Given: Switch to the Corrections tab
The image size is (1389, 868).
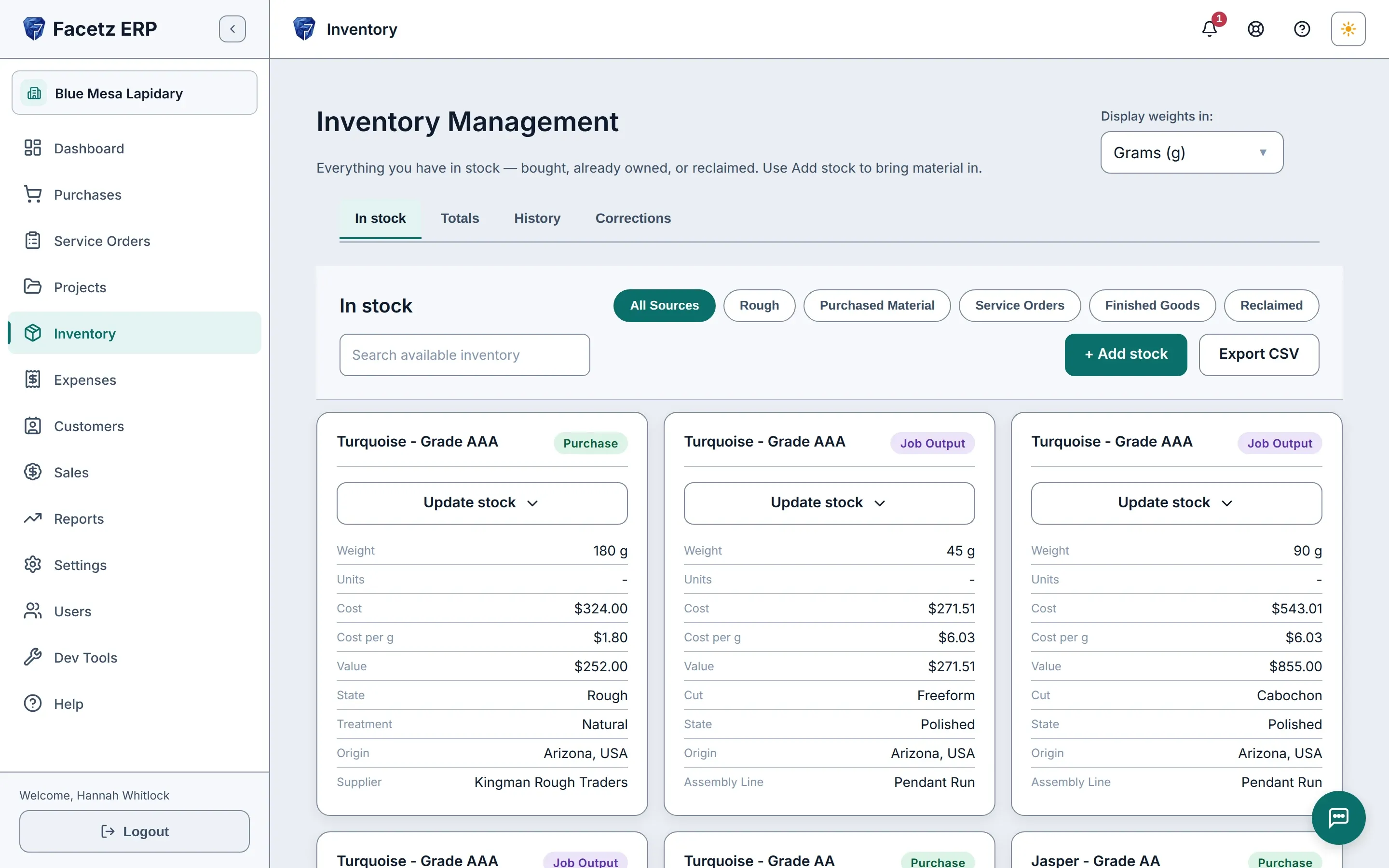Looking at the screenshot, I should (633, 219).
